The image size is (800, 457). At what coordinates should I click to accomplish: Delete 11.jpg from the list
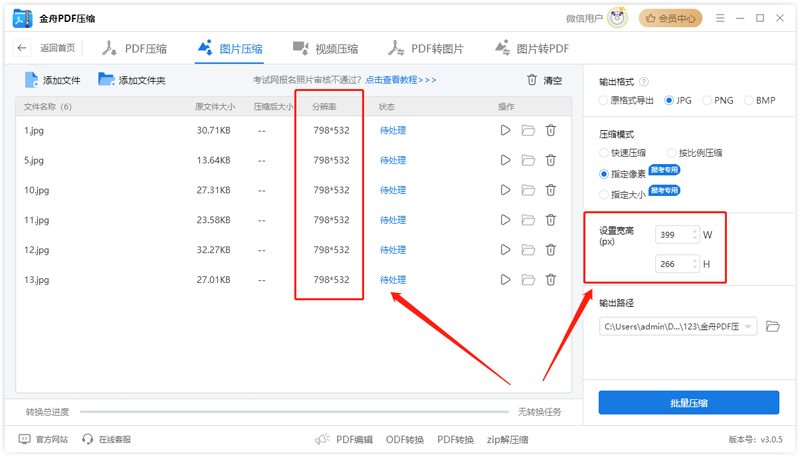[551, 220]
